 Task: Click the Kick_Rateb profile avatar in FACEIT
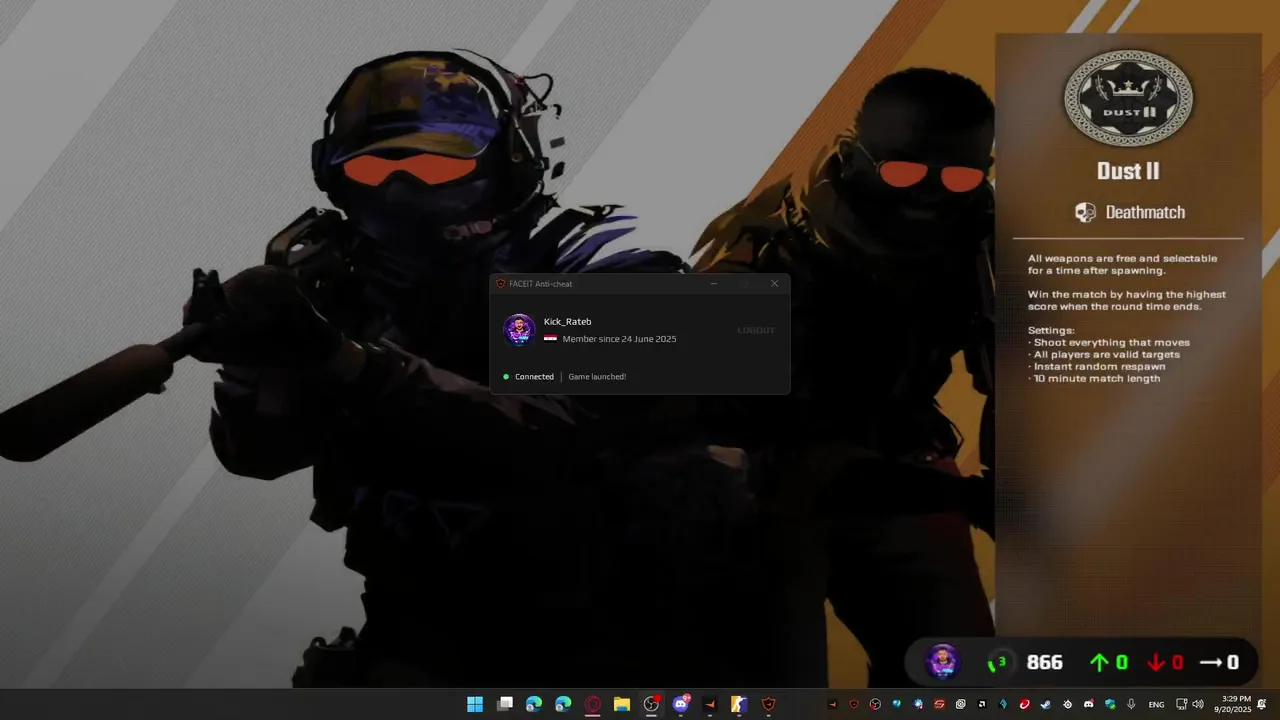(x=519, y=330)
